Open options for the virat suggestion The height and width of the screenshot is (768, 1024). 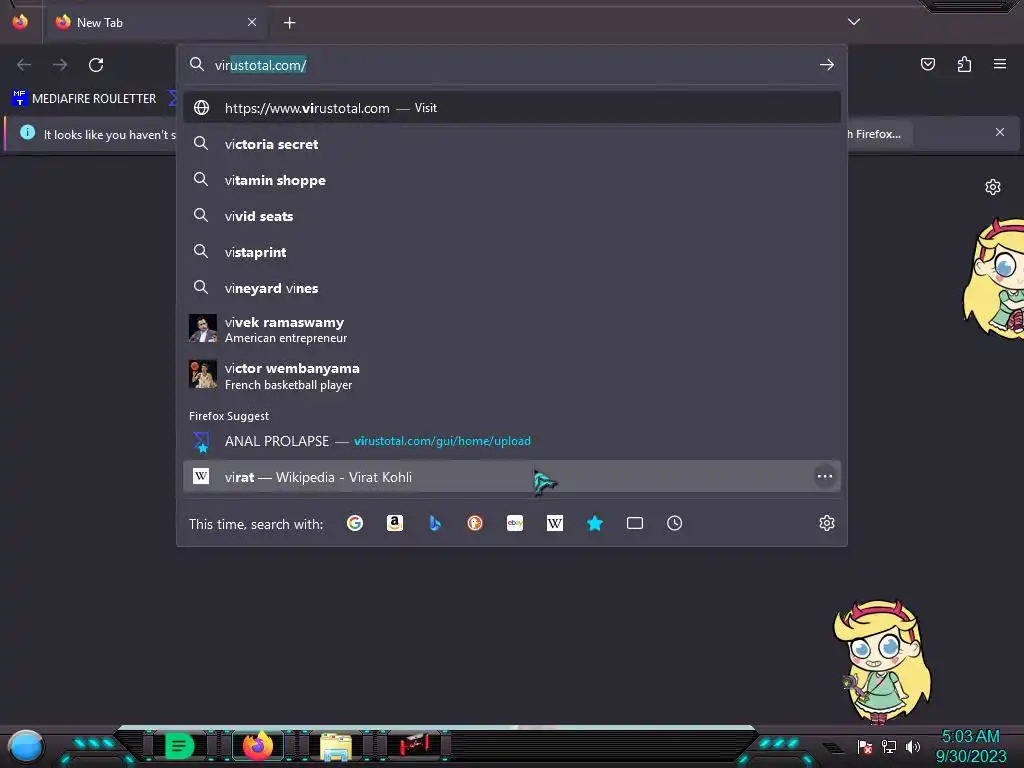pos(825,476)
